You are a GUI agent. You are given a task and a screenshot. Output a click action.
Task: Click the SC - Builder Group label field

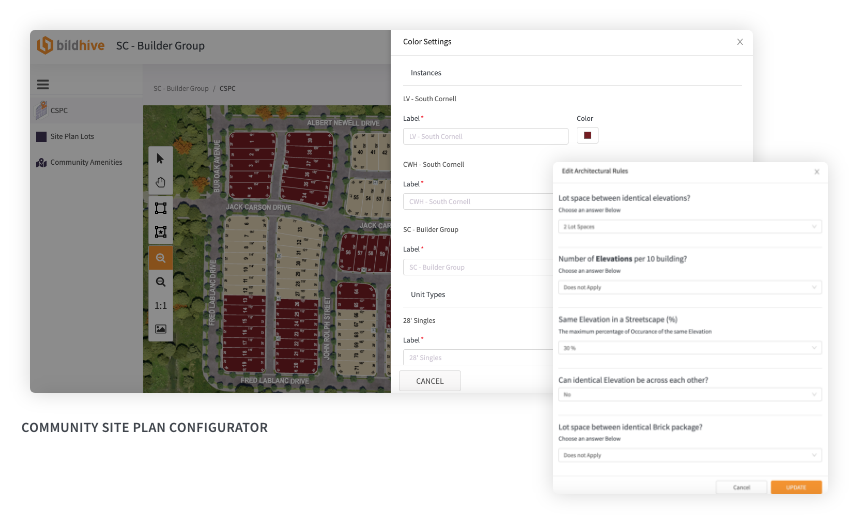pos(478,267)
